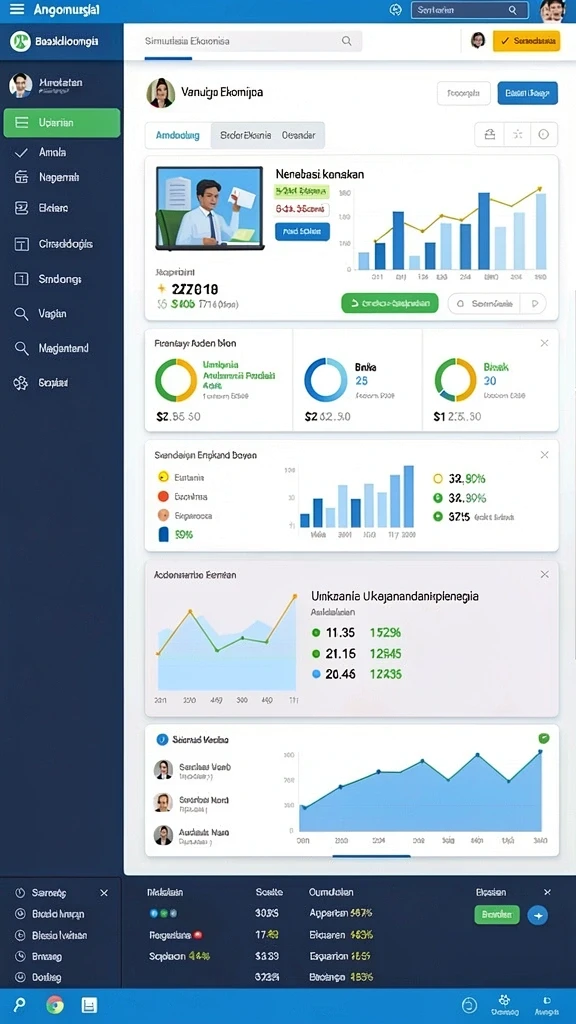Click the green Bnavdea button in the bottom panel
Screen dimensions: 576x1024
[497, 914]
